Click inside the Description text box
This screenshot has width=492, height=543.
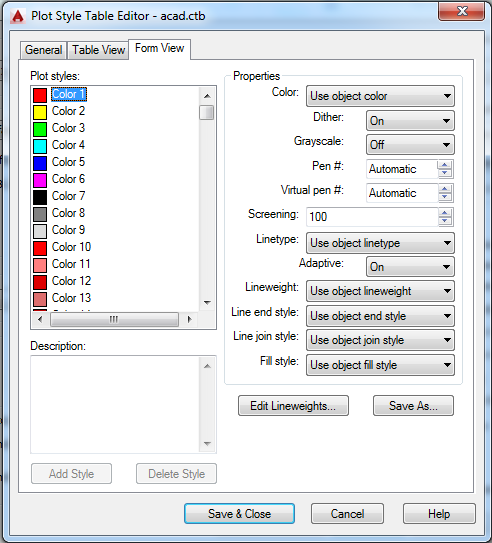115,404
